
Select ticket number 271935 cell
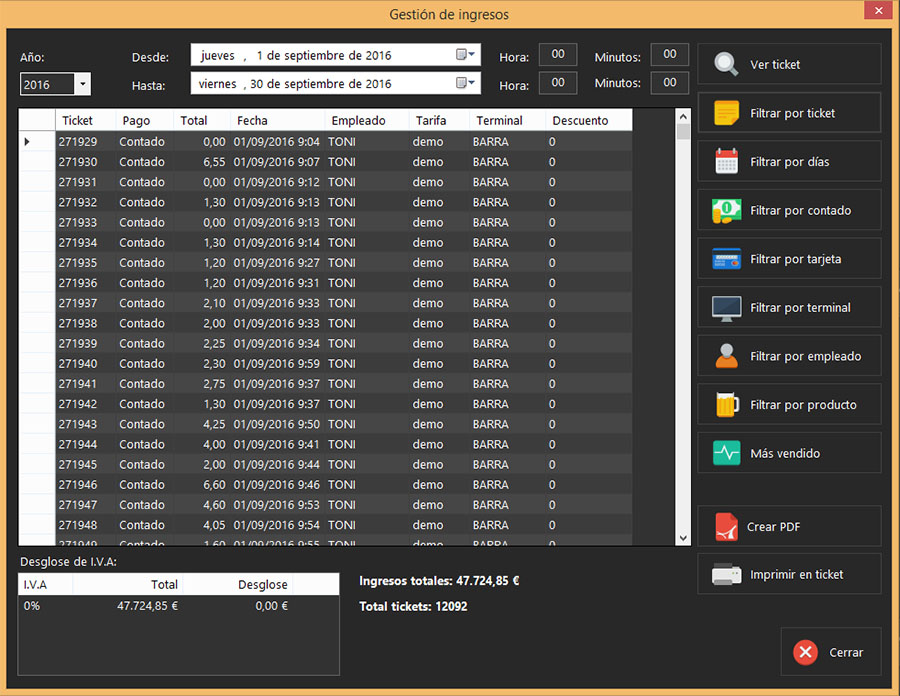pyautogui.click(x=86, y=262)
